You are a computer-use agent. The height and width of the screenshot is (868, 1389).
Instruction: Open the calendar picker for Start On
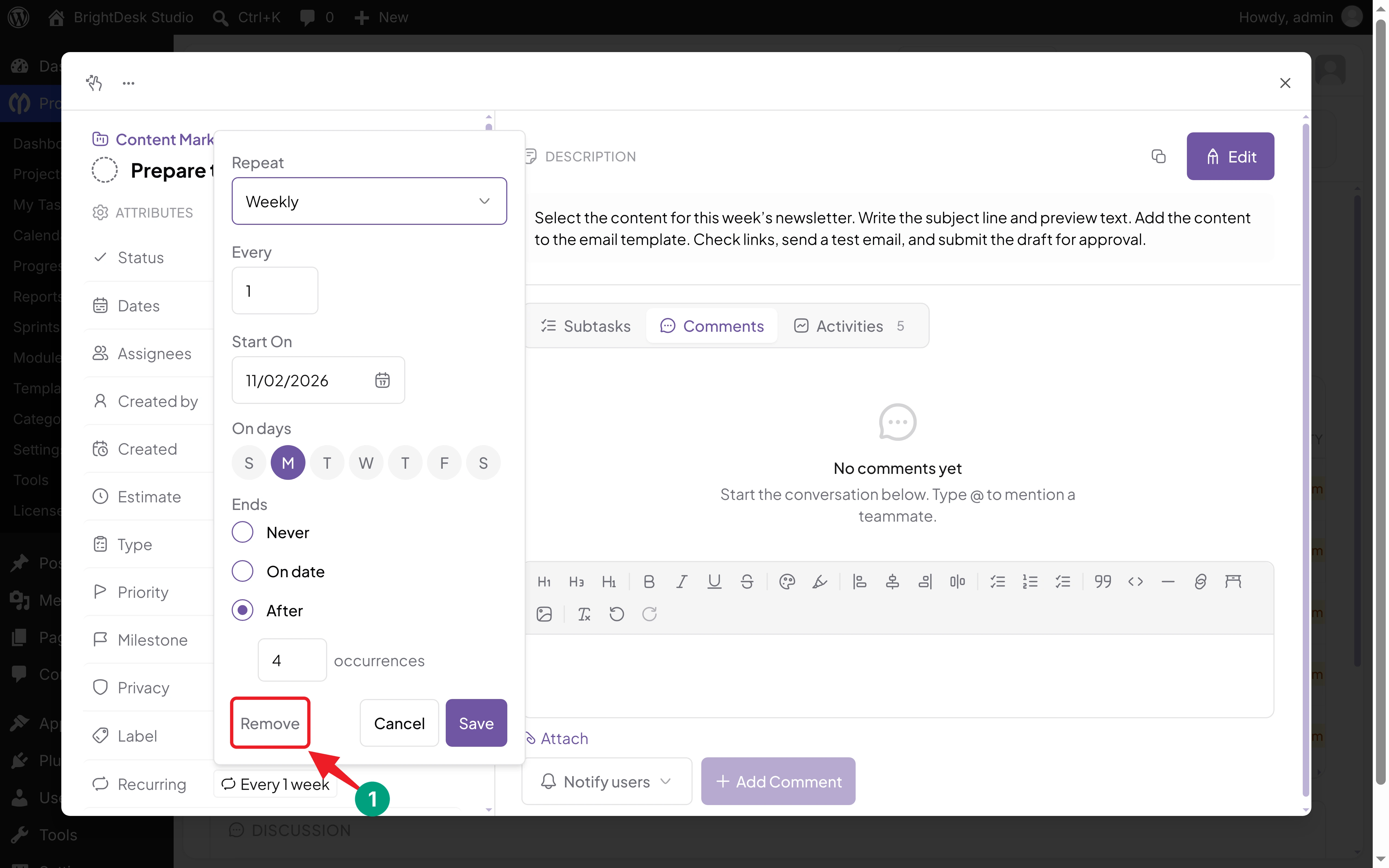pyautogui.click(x=382, y=380)
